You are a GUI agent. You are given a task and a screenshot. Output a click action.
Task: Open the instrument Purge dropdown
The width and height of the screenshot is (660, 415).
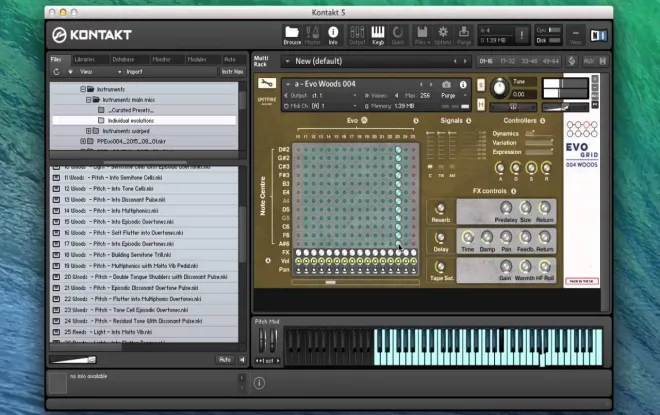(x=454, y=96)
